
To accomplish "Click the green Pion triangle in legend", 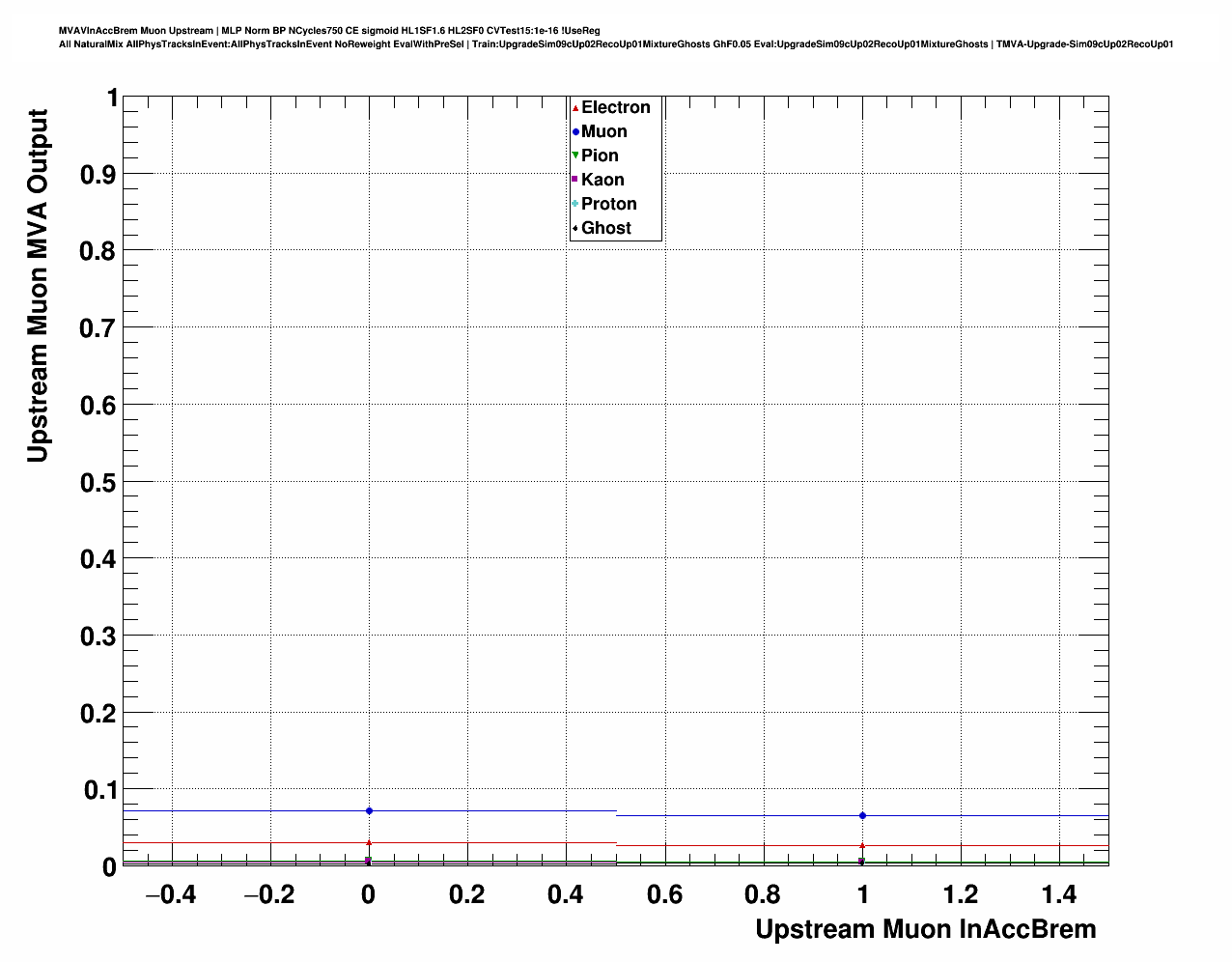I will [575, 156].
